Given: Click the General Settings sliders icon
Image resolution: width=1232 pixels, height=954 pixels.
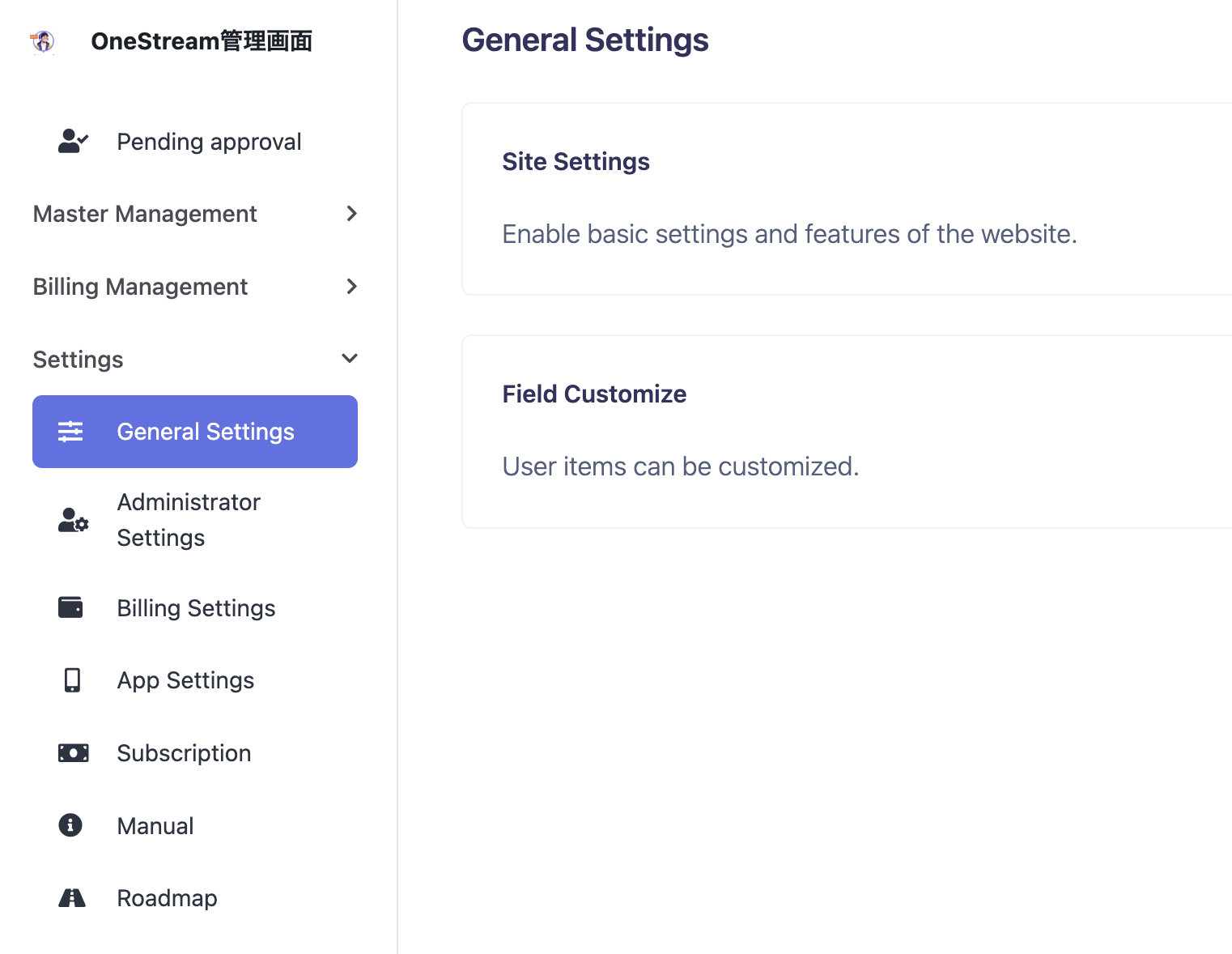Looking at the screenshot, I should tap(70, 432).
